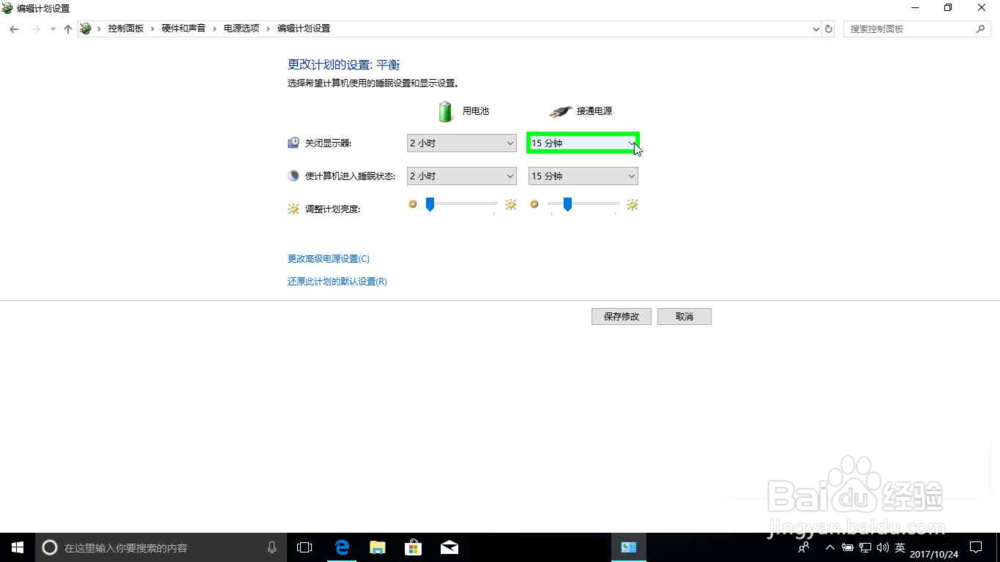Screen dimensions: 1000x562
Task: Click the dim sun icon for battery brightness
Action: coord(413,204)
